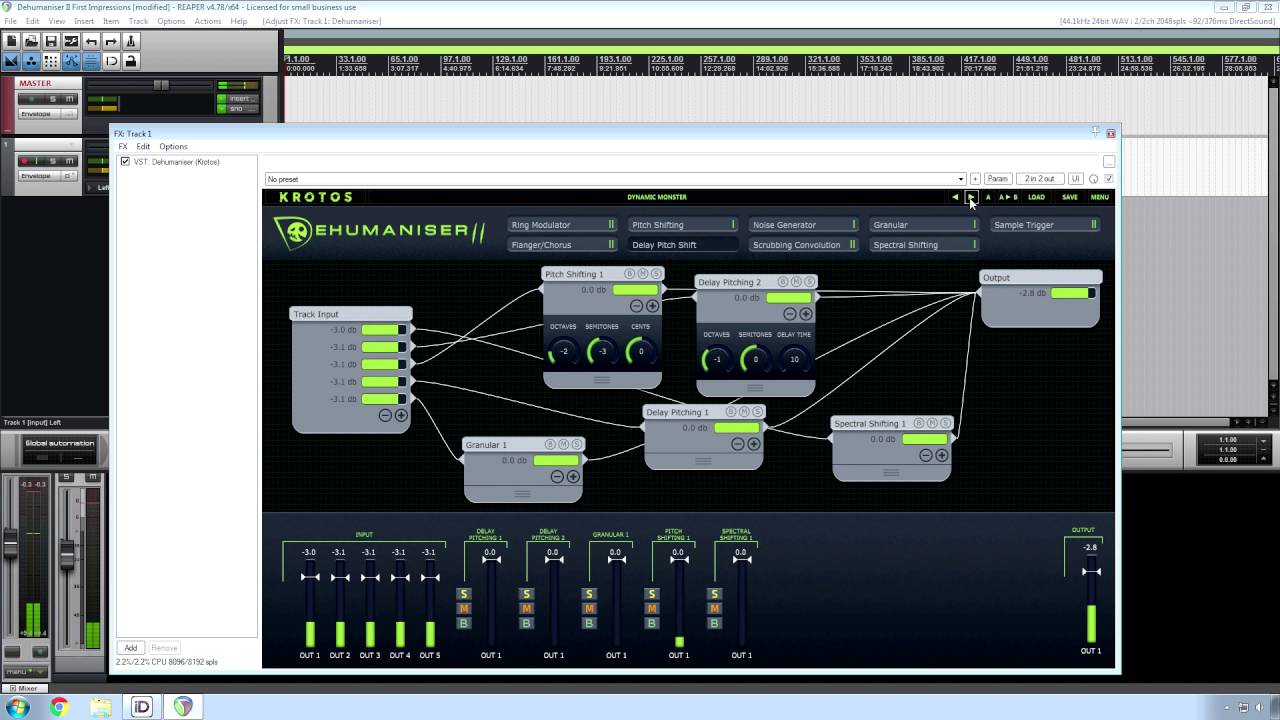Click the Windows Start button
Screen dimensions: 1280x720
coord(17,707)
